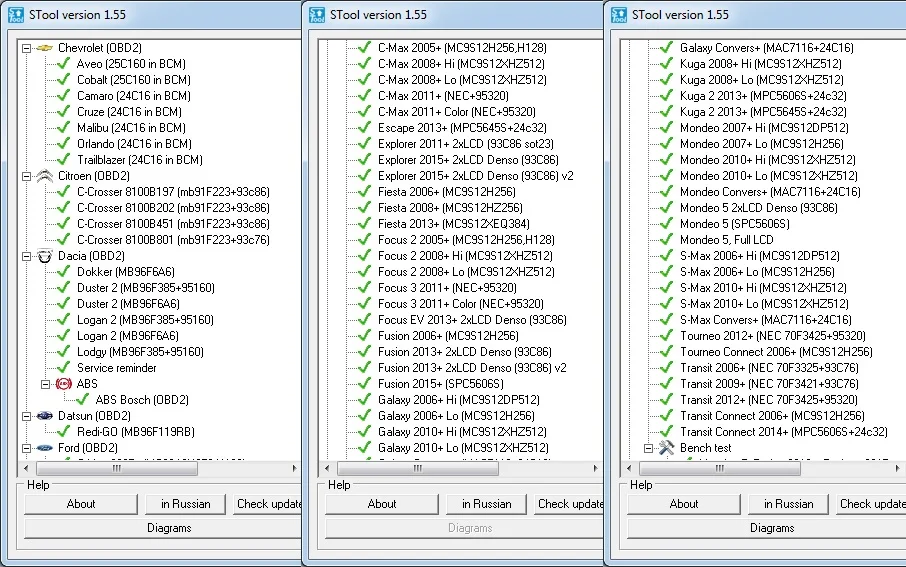The height and width of the screenshot is (567, 906).
Task: Click green check beside Transit Connect 2014+
Action: [x=666, y=432]
